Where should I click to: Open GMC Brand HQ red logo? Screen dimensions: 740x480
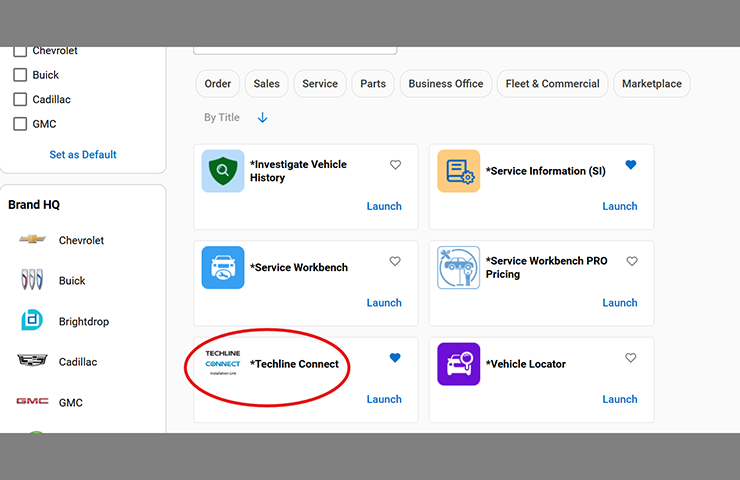[32, 401]
